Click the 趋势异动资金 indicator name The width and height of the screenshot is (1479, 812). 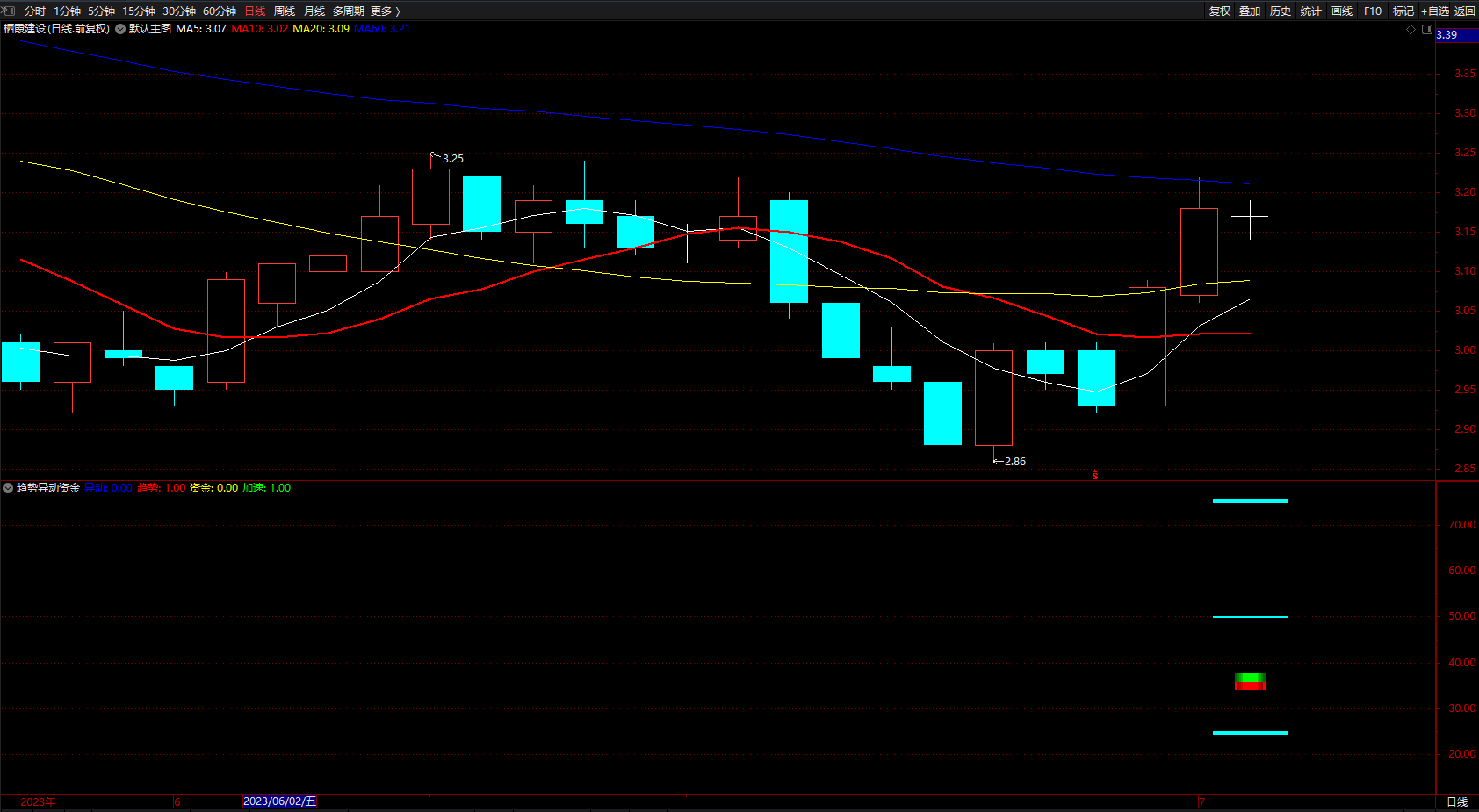click(48, 488)
